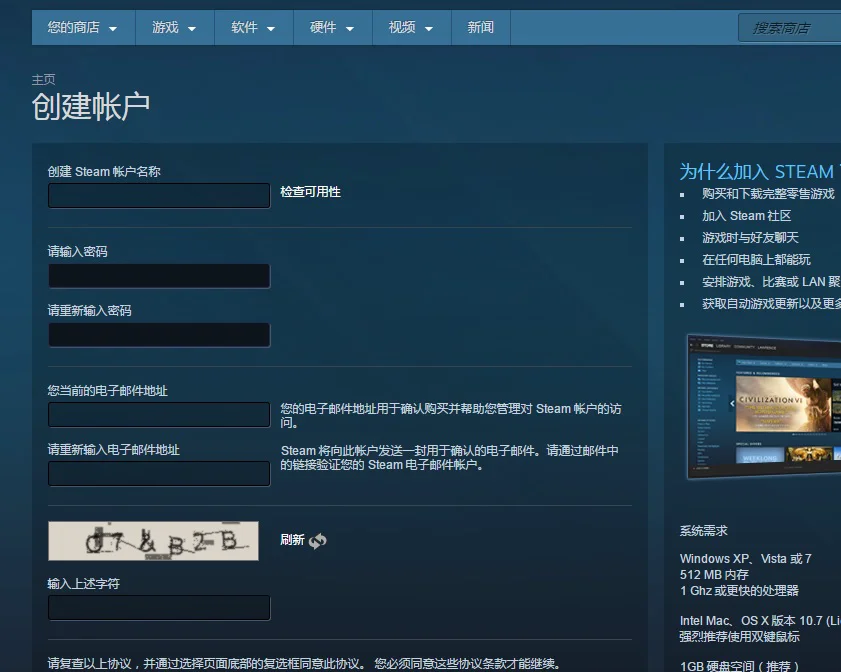Open the 您的商店 dropdown menu
Image resolution: width=841 pixels, height=672 pixels.
83,27
